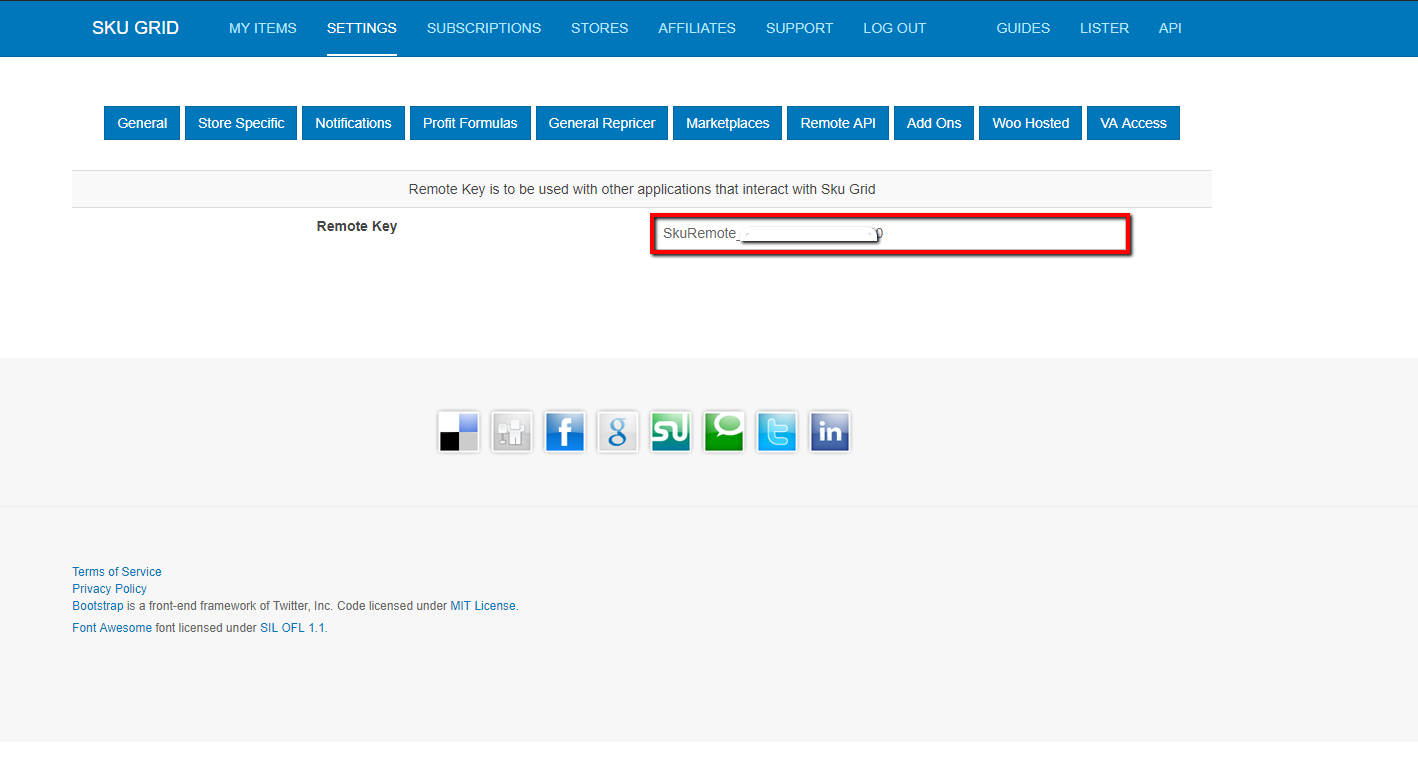Share on LinkedIn icon
Viewport: 1418px width, 760px height.
coord(830,432)
